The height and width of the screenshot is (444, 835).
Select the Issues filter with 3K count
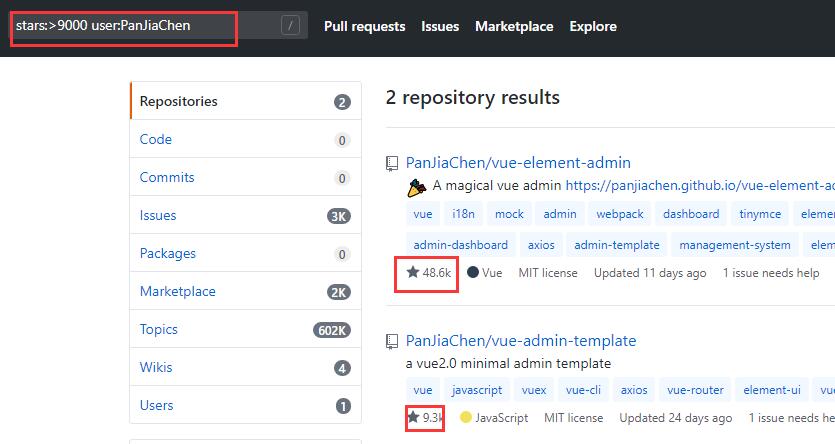pyautogui.click(x=245, y=215)
